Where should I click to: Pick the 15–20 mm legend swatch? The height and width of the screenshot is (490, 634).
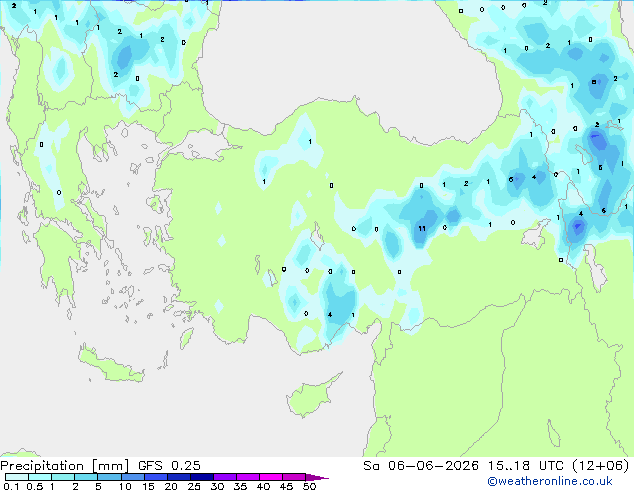(156, 477)
